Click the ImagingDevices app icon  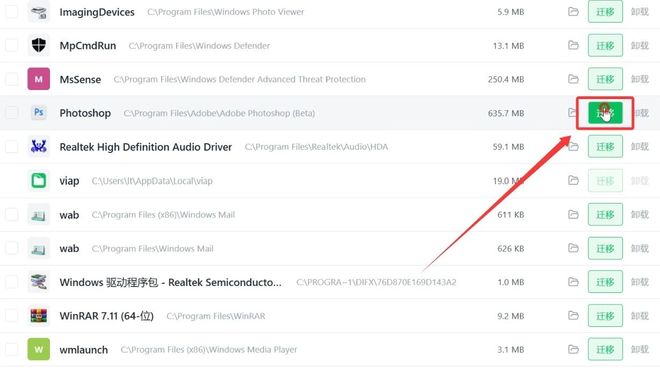click(39, 12)
